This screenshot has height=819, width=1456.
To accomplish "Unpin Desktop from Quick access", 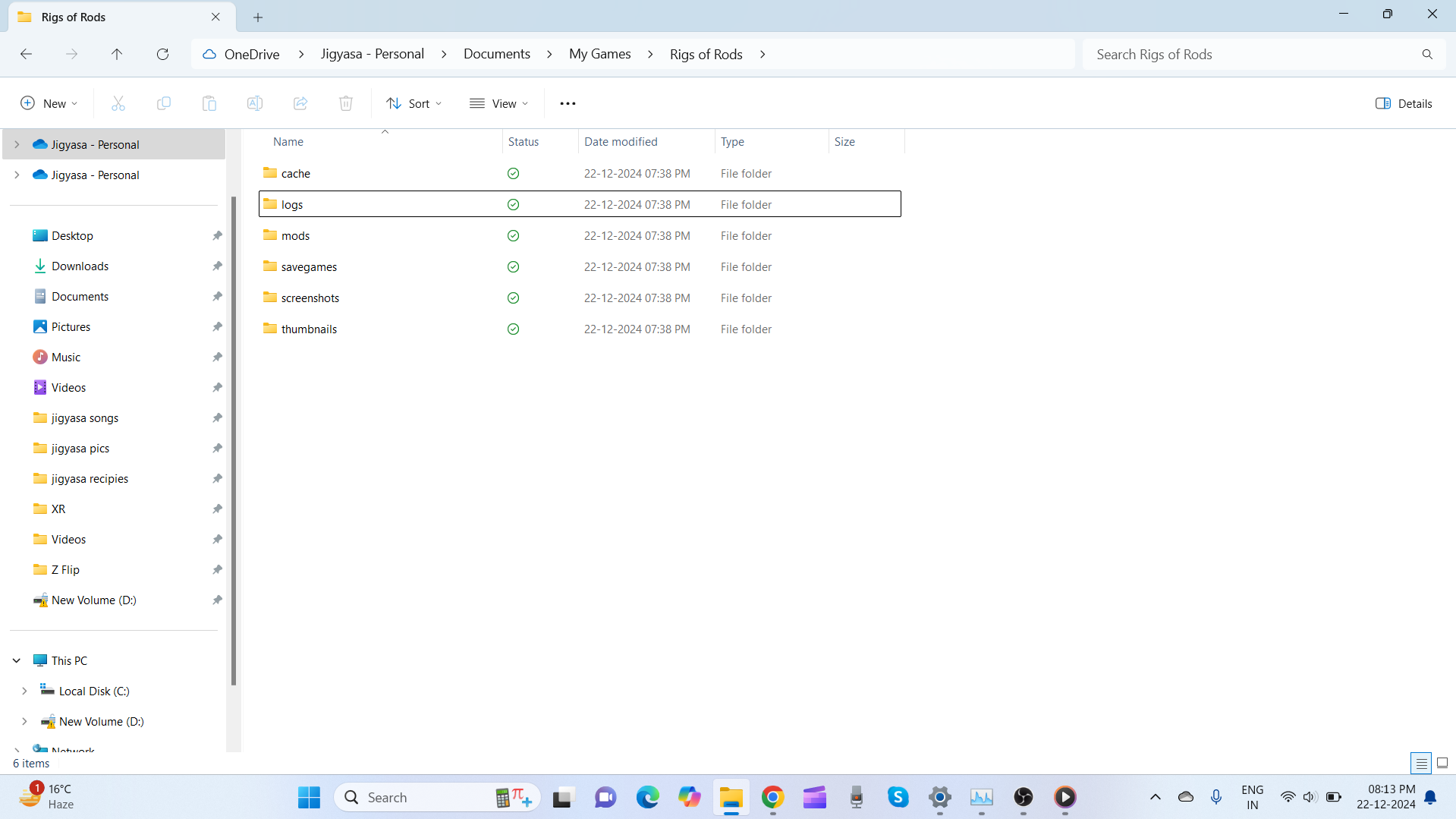I will (x=217, y=235).
